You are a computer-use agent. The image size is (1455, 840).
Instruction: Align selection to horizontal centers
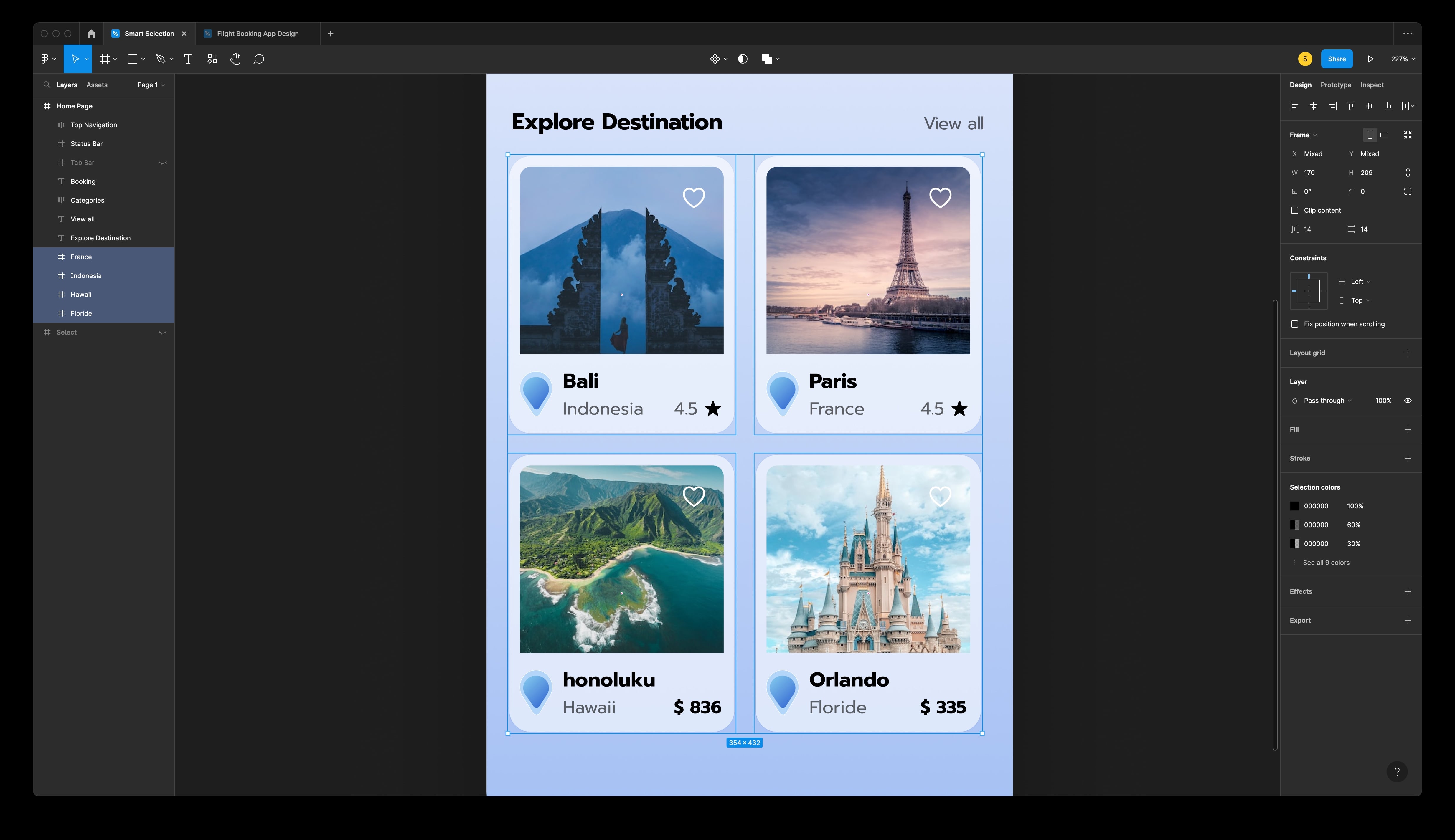coord(1313,106)
